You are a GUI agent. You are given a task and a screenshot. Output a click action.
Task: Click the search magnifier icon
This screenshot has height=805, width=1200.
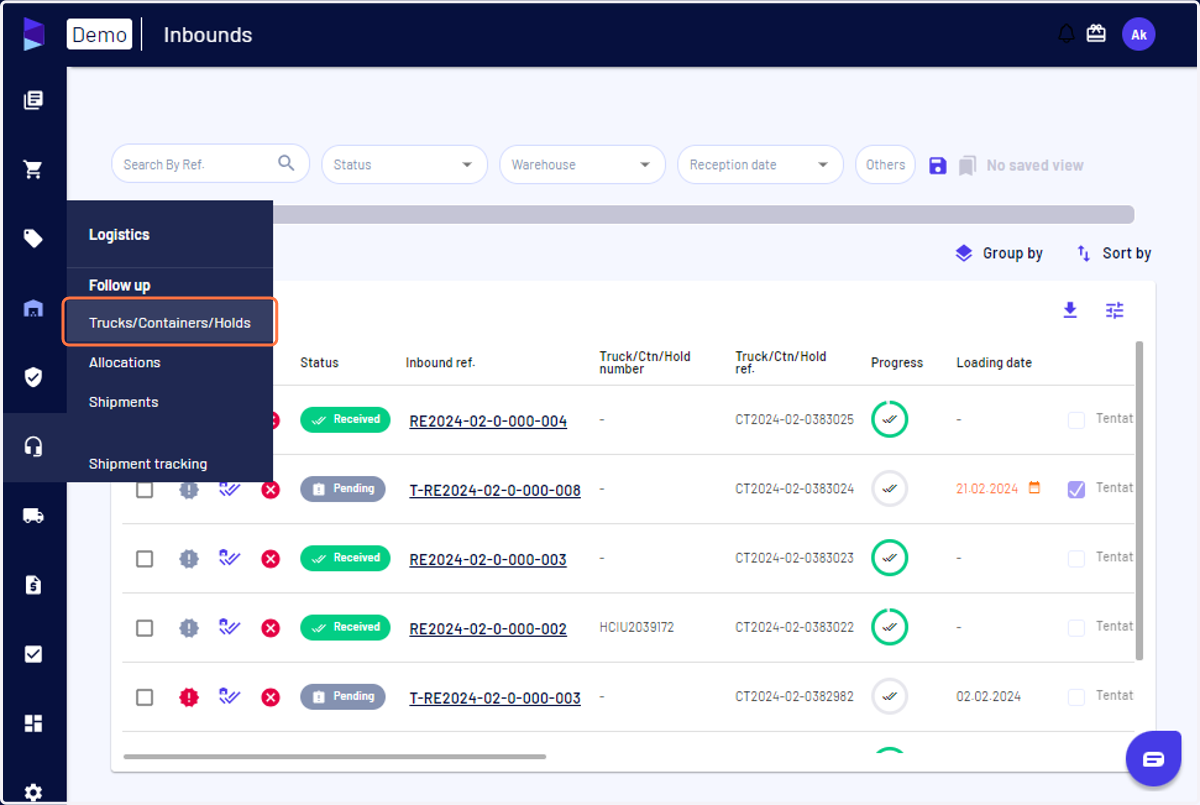tap(286, 163)
